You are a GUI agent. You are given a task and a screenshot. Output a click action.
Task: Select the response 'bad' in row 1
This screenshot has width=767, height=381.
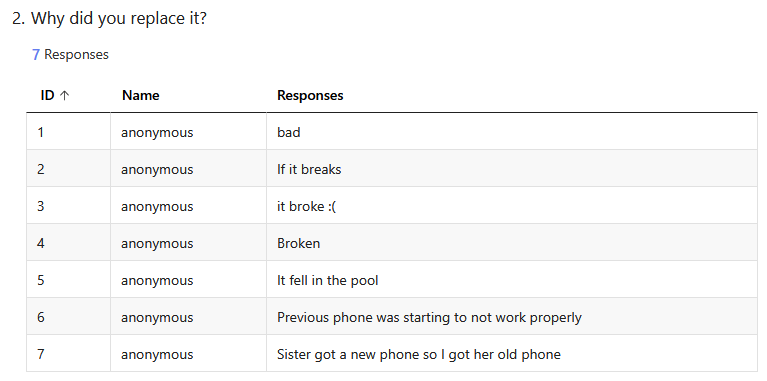[289, 132]
